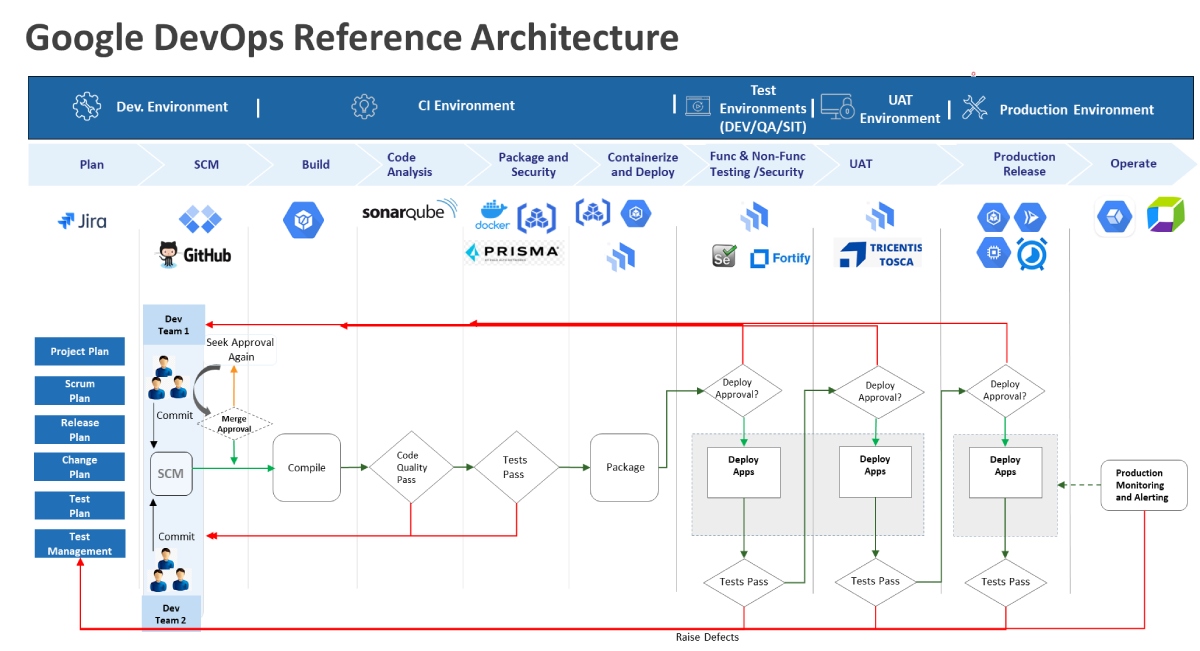Select the Compile process box
Image resolution: width=1200 pixels, height=651 pixels.
coord(307,467)
